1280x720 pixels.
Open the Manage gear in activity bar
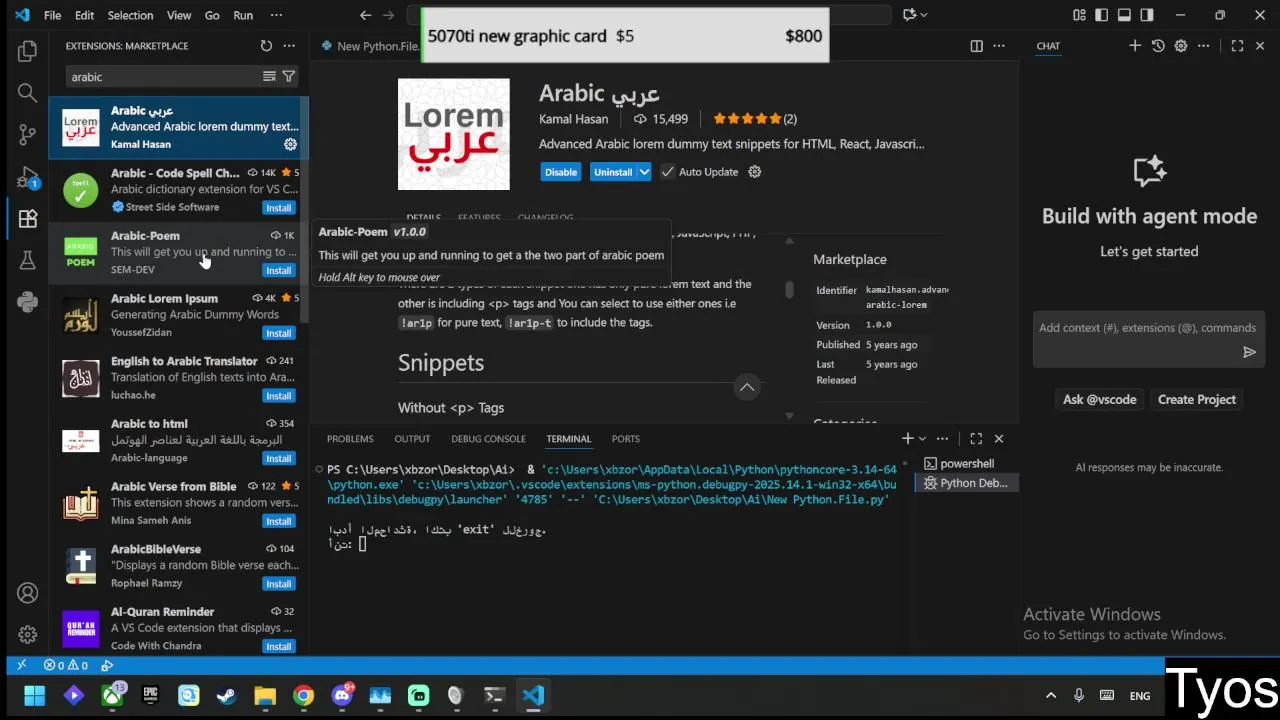coord(27,635)
